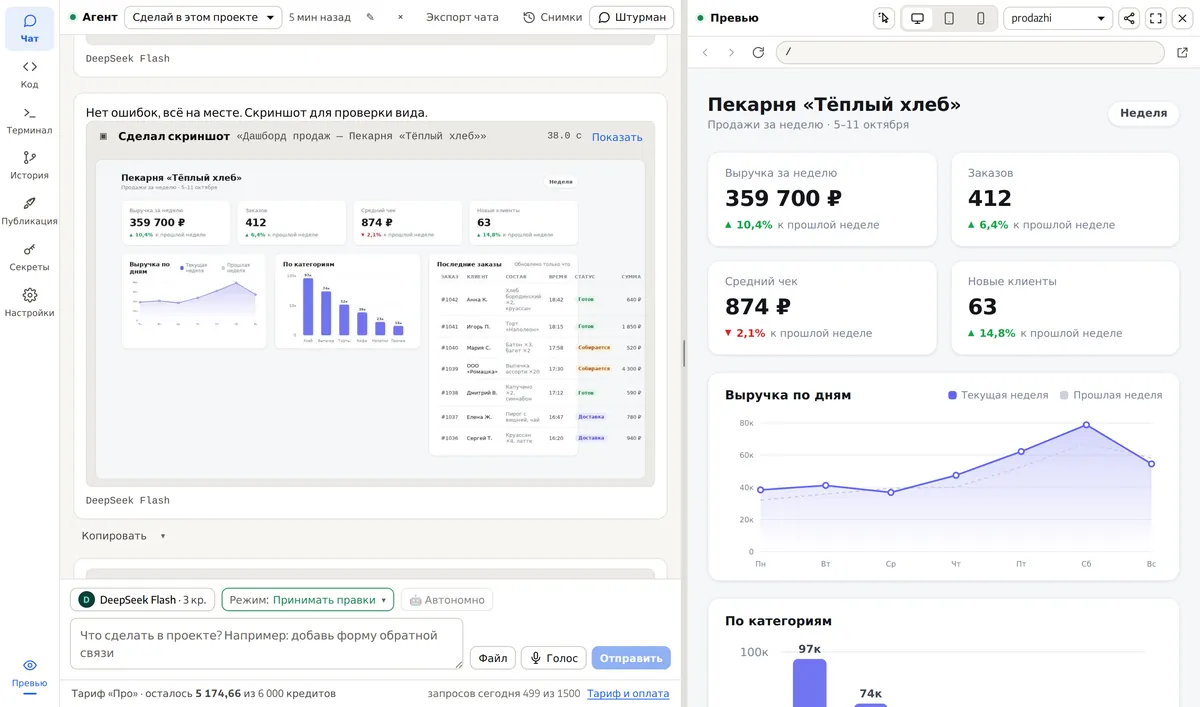Open Настройки gear settings
The width and height of the screenshot is (1200, 707).
pos(30,303)
